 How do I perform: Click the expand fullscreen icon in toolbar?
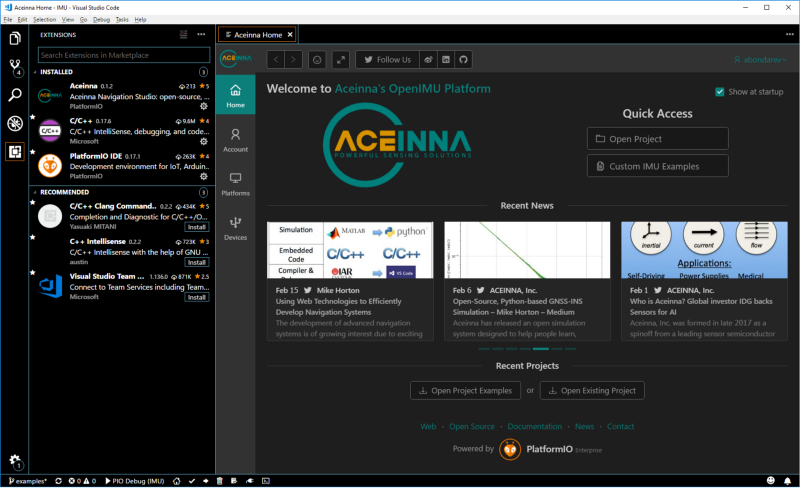point(341,60)
